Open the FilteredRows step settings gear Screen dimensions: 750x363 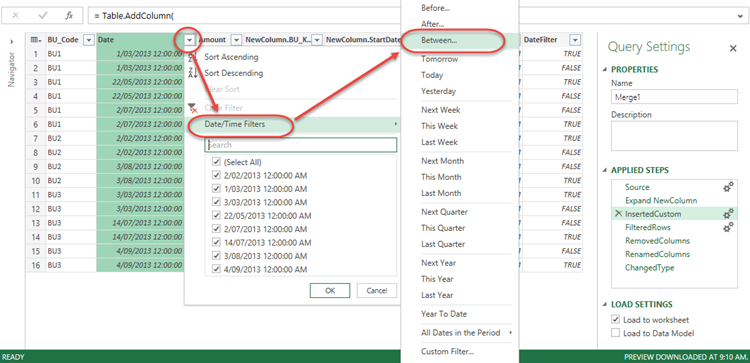tap(728, 227)
